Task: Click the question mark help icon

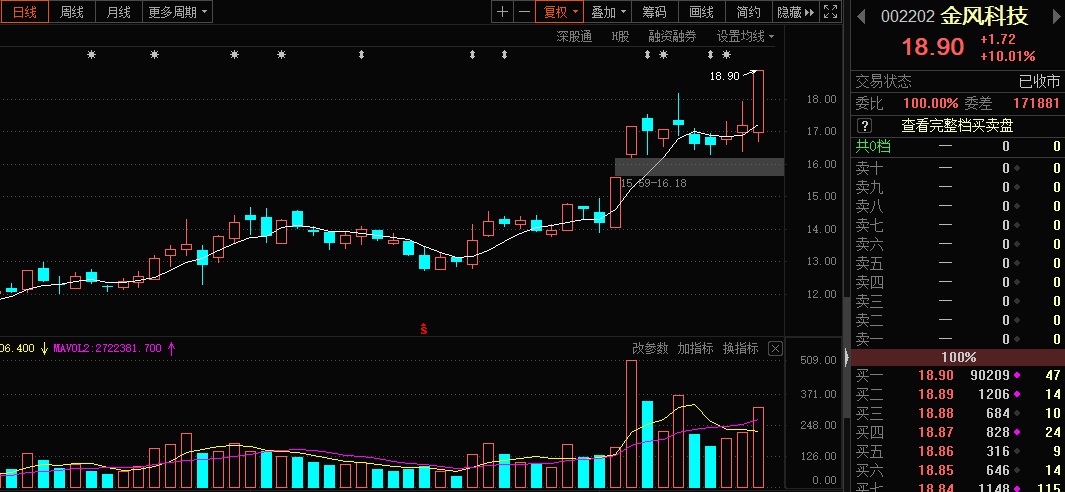Action: click(865, 126)
